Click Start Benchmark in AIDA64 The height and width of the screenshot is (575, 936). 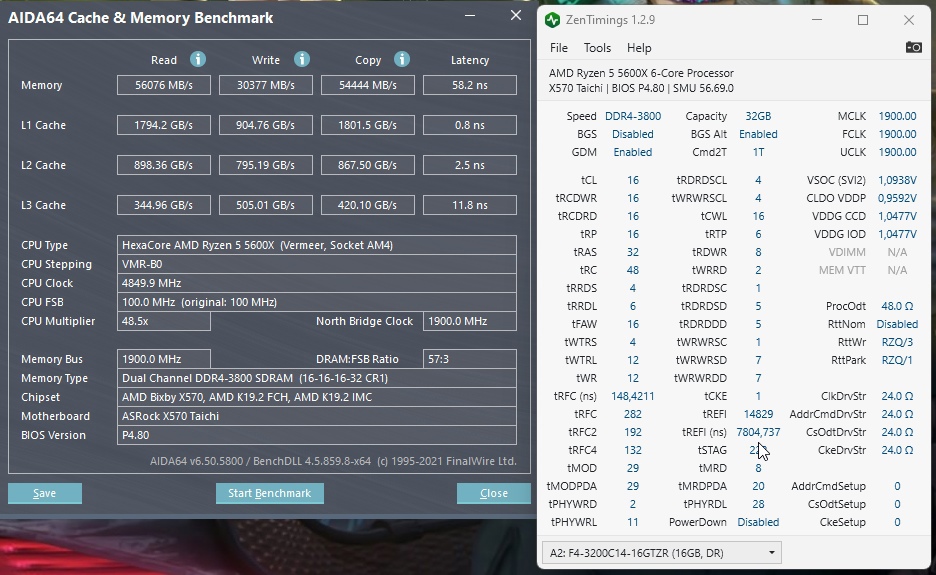[x=270, y=493]
